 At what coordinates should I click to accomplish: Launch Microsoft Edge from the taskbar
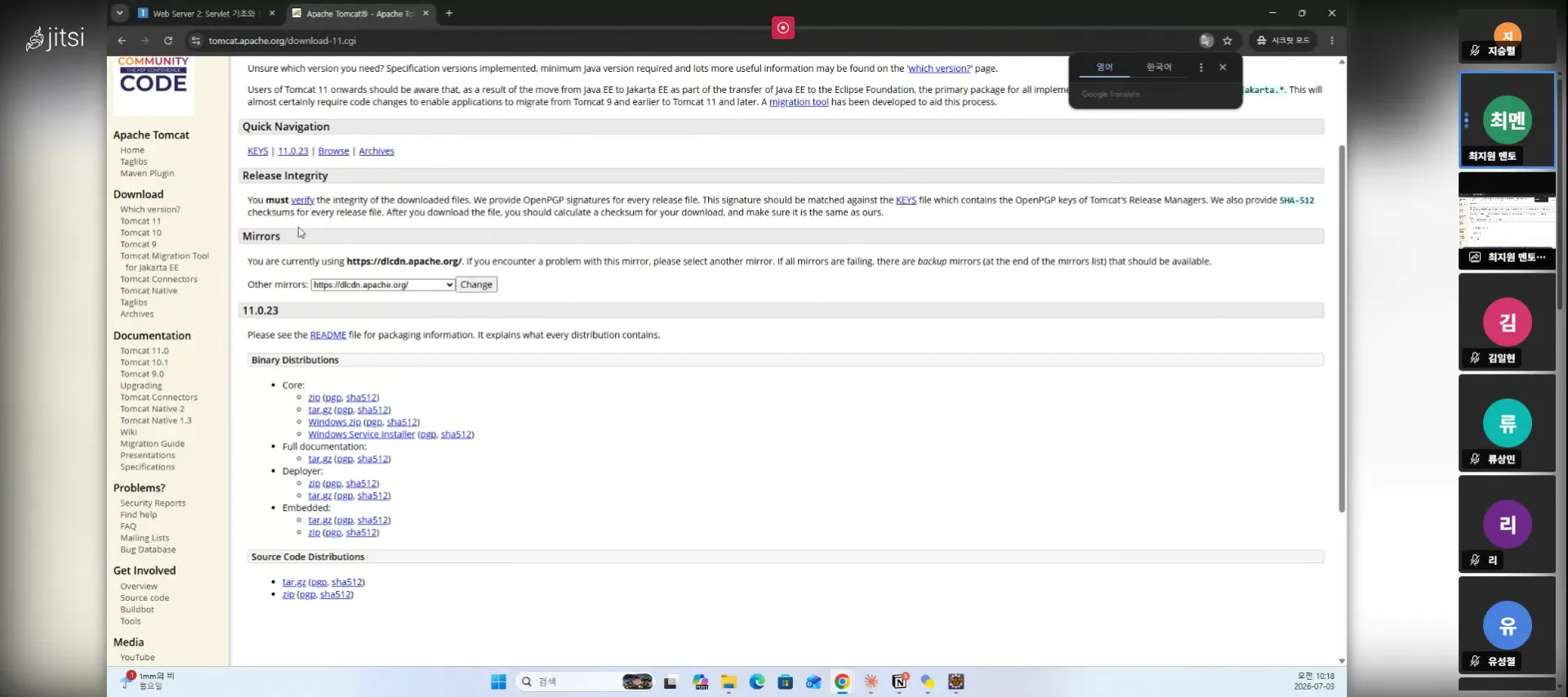[757, 681]
